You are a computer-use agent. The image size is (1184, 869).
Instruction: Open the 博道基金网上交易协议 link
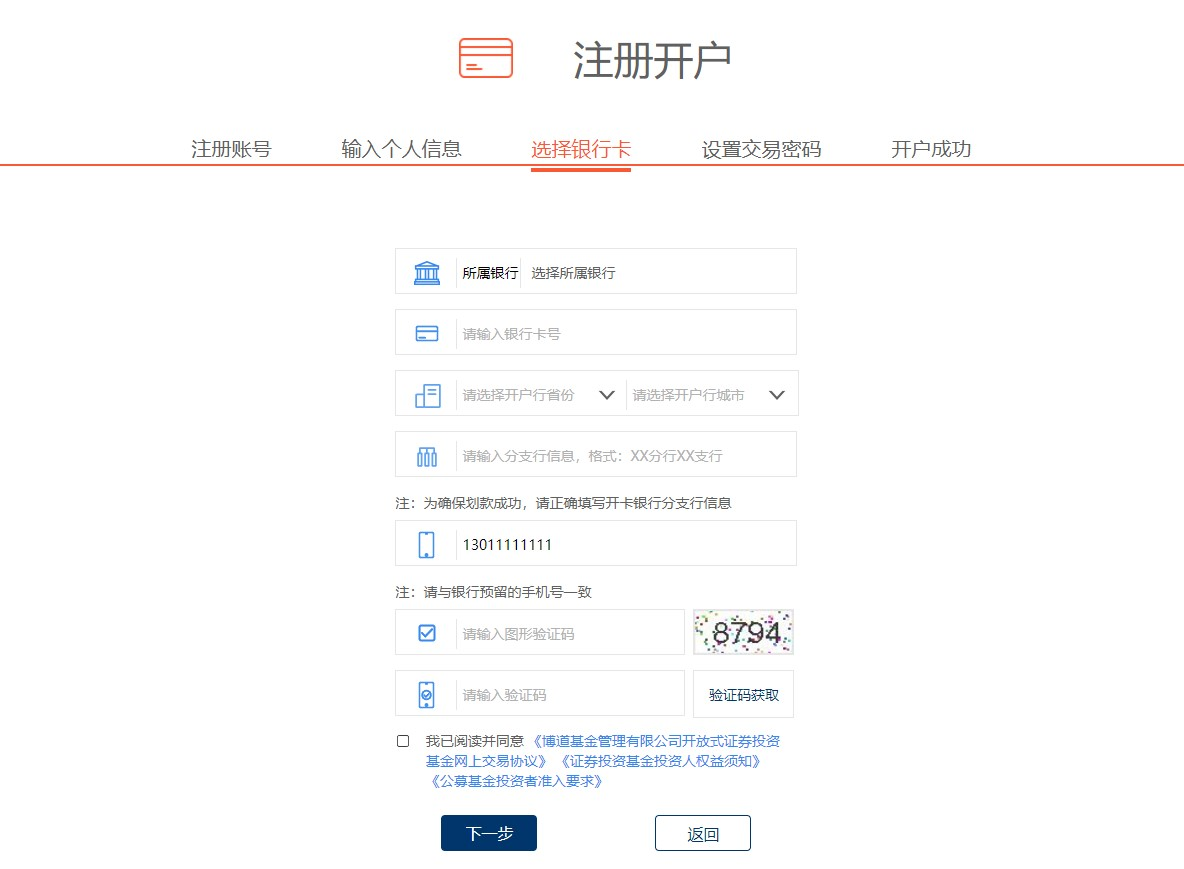(x=603, y=751)
